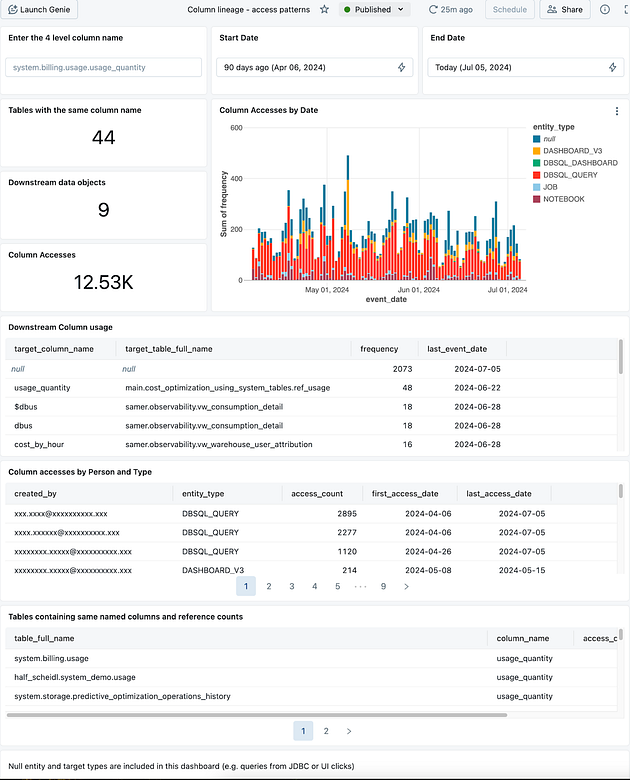
Task: Click next page arrow in same-named columns table
Action: pos(349,731)
